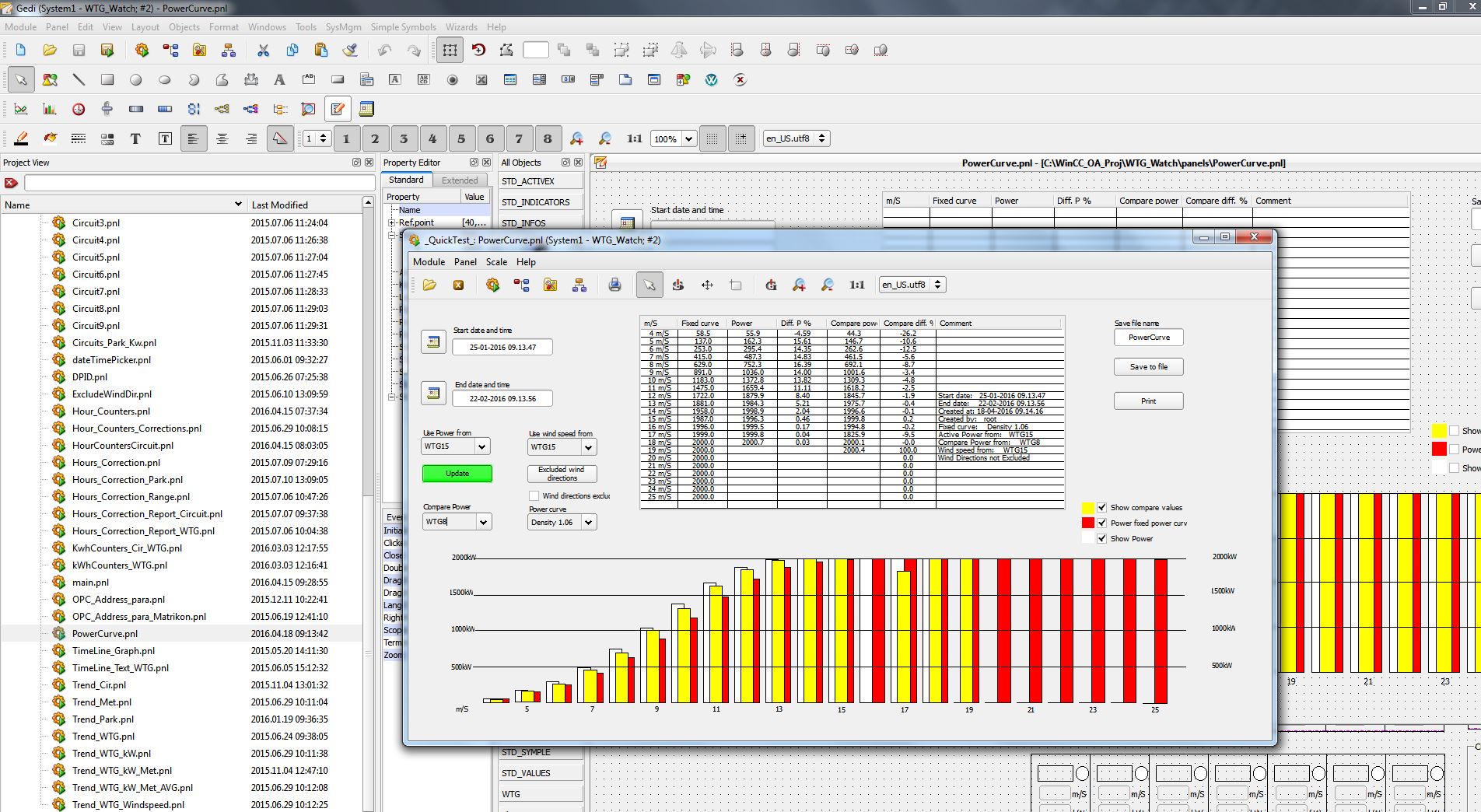Open the Wizards menu in the Gedi menu bar
The height and width of the screenshot is (812, 1481).
click(461, 26)
